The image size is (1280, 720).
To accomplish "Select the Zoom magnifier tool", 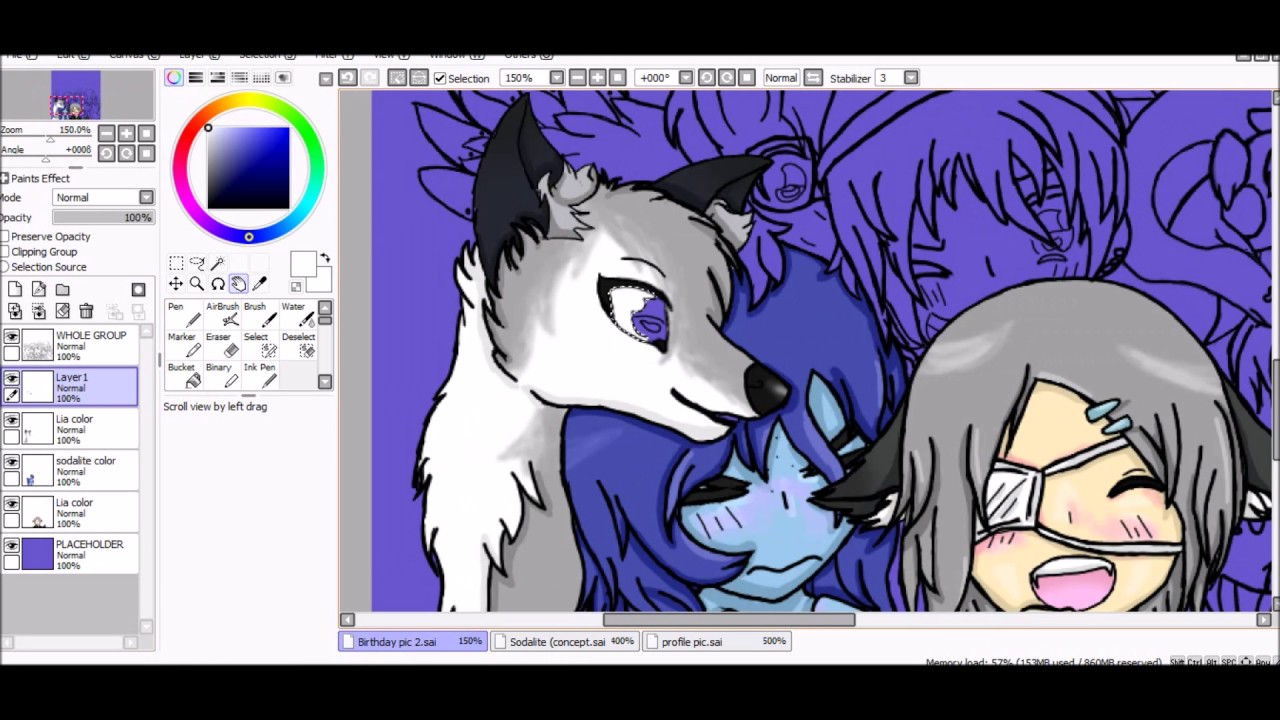I will tap(197, 284).
